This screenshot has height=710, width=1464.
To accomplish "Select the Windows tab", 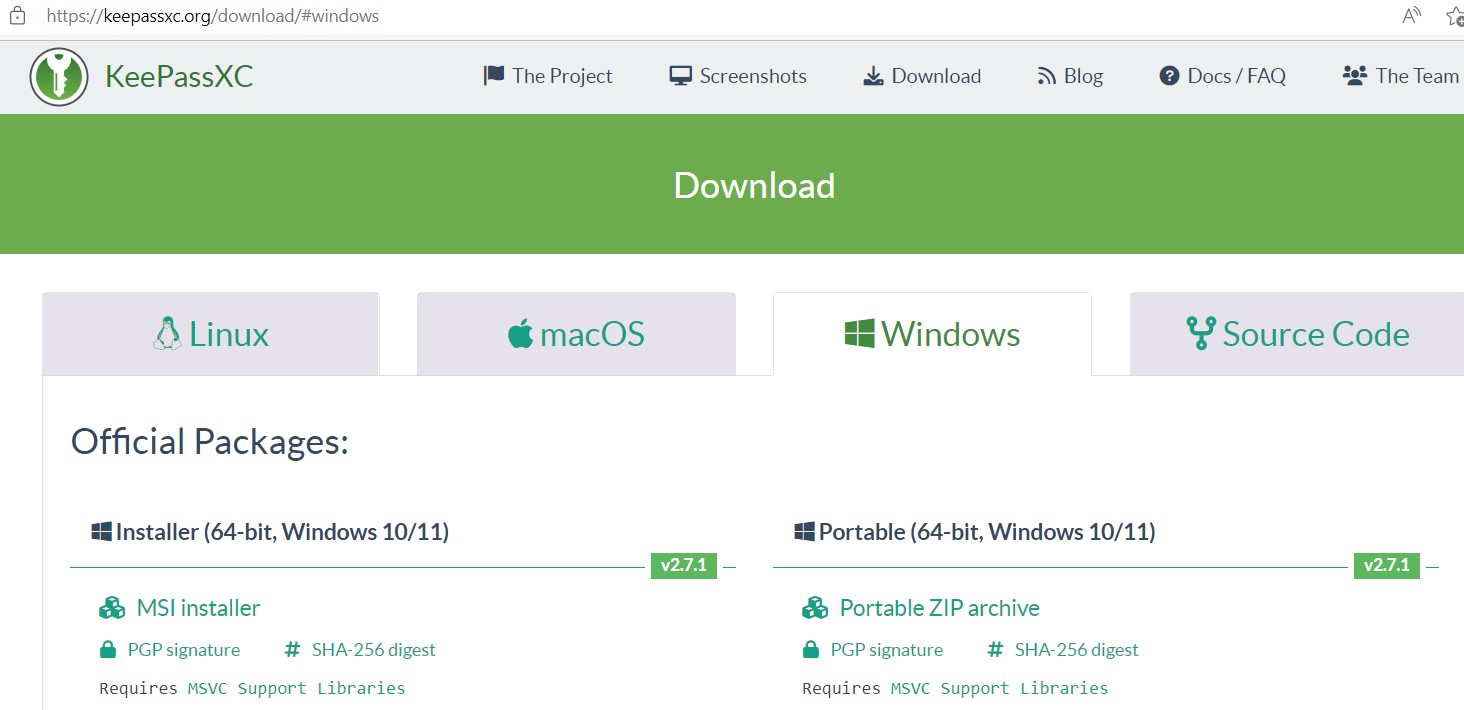I will pos(932,334).
